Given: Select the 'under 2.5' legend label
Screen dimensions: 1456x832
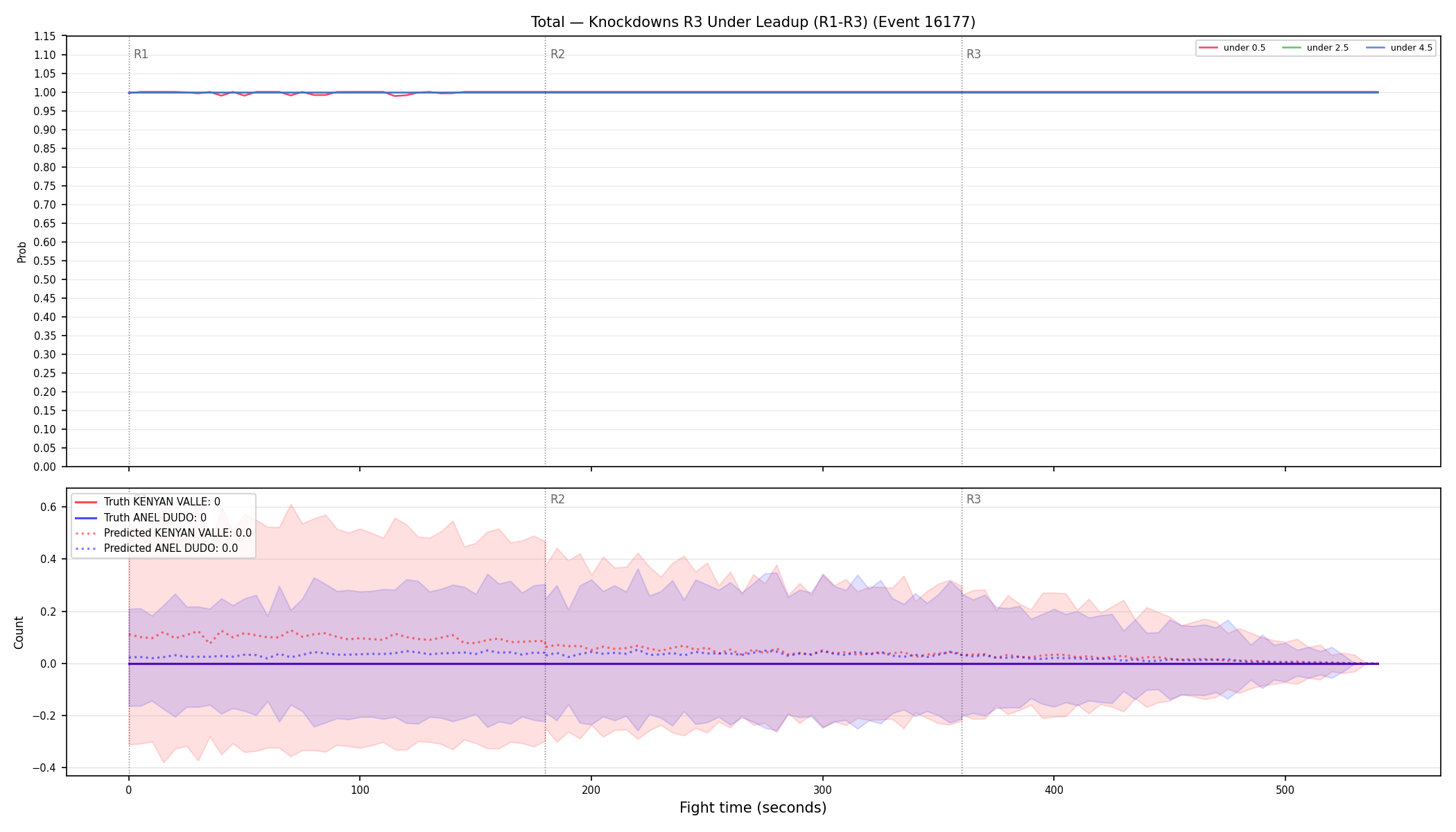Looking at the screenshot, I should (1328, 48).
